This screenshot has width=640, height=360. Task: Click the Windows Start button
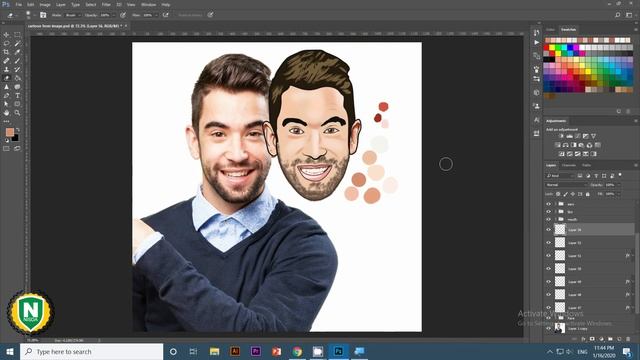(10, 351)
